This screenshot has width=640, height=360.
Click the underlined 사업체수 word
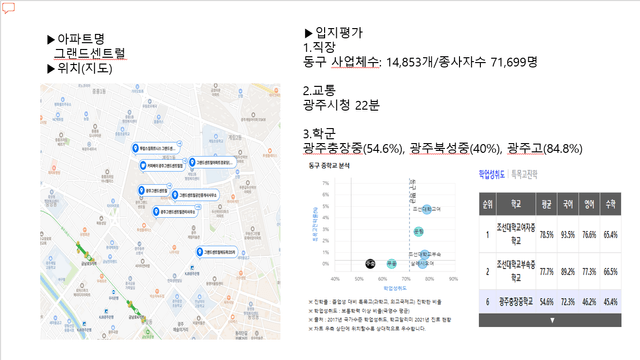(x=355, y=62)
